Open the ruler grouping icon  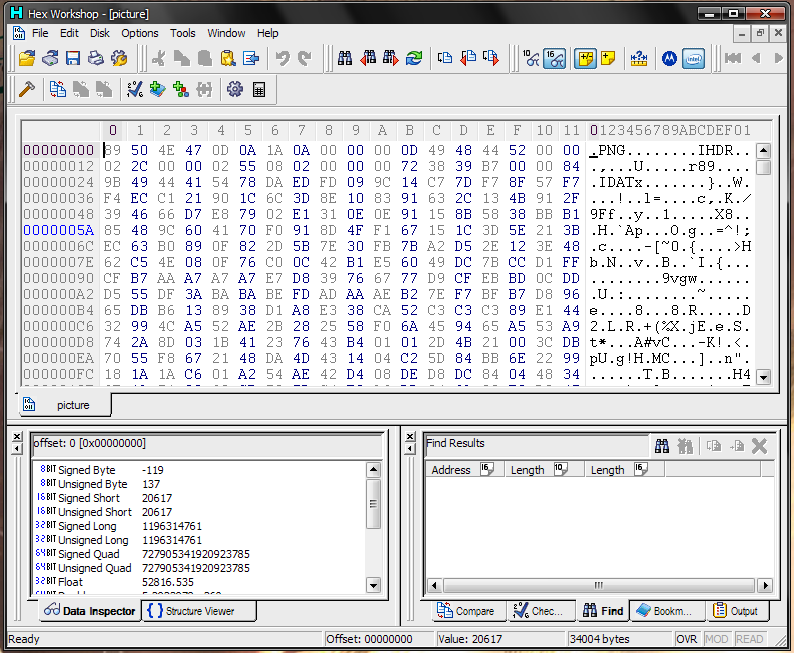(x=639, y=58)
